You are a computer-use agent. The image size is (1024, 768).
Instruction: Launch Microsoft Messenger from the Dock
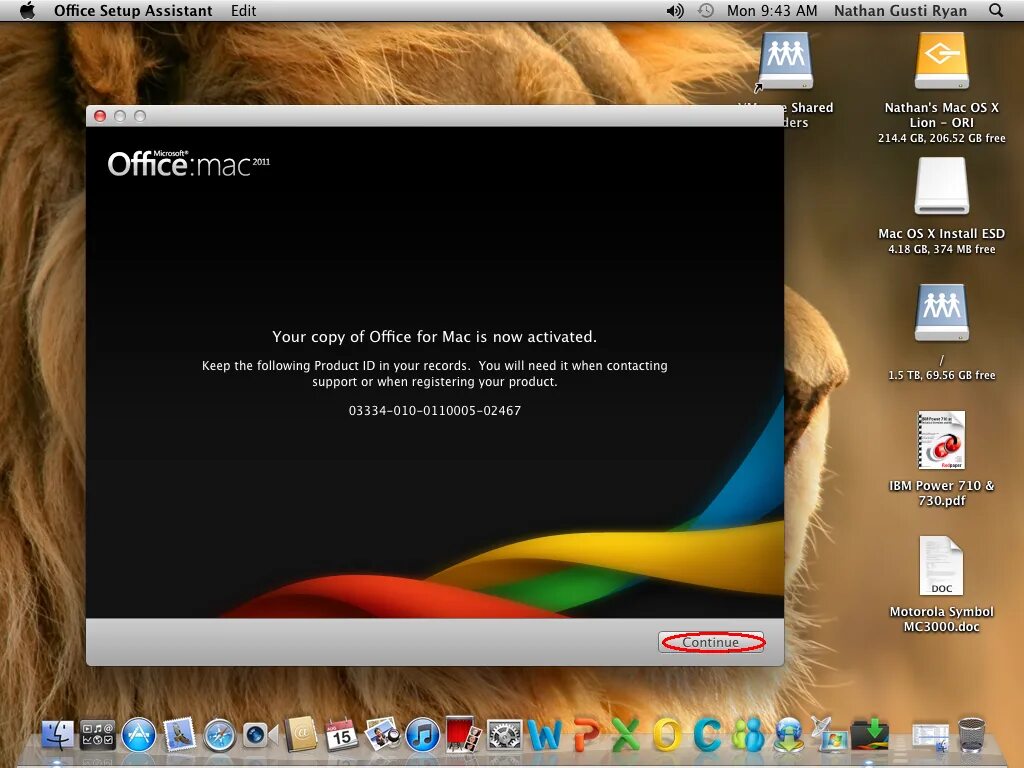(748, 734)
